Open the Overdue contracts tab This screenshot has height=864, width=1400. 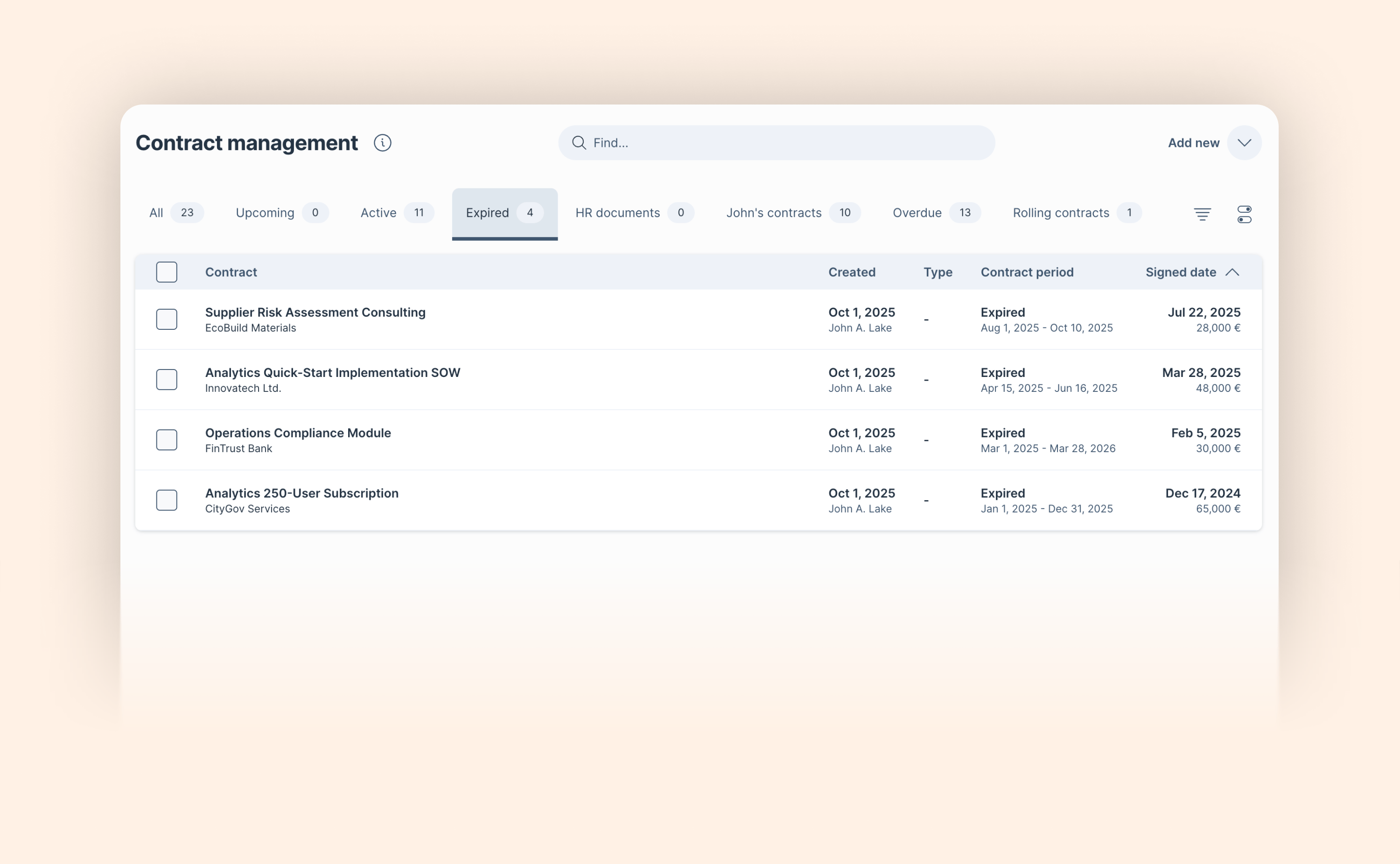click(916, 213)
